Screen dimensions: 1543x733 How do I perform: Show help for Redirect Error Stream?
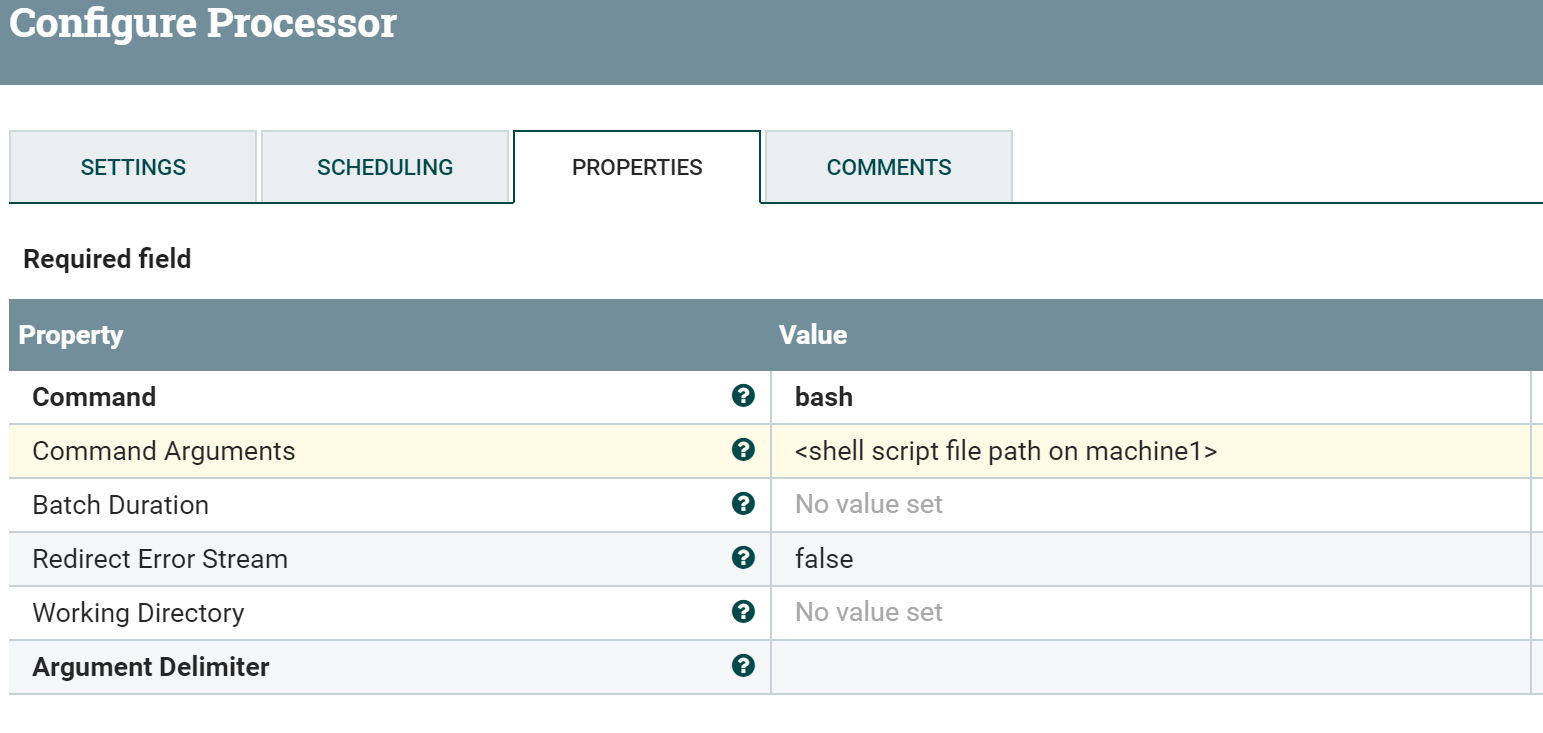click(x=743, y=558)
